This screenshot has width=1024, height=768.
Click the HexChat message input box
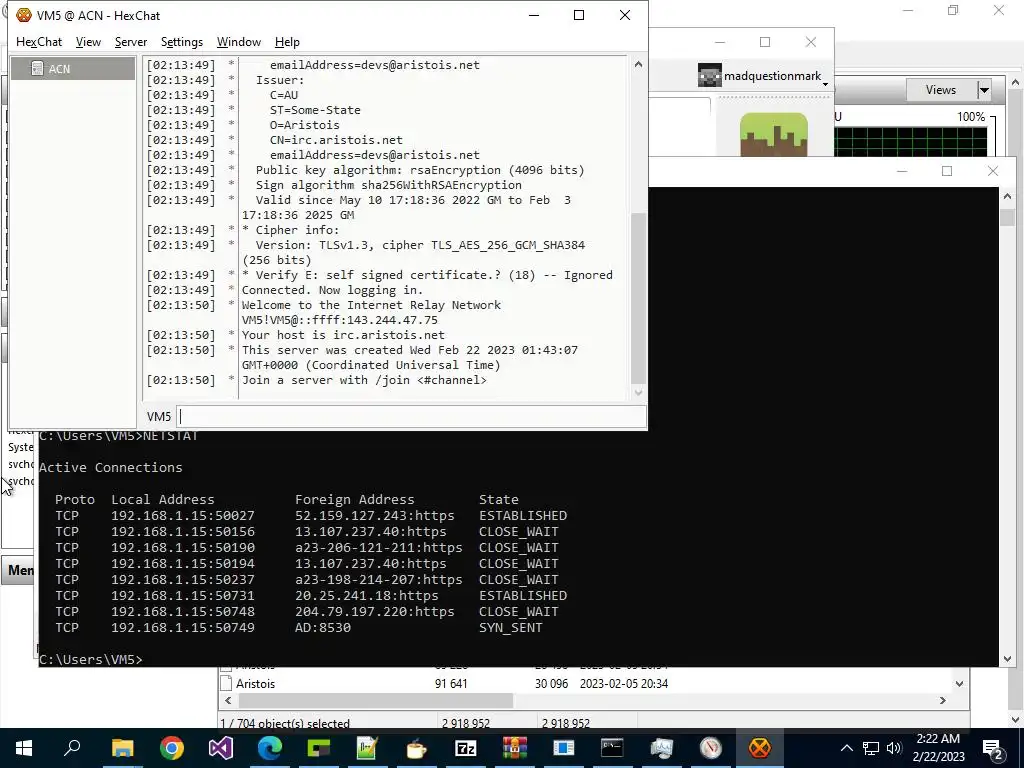(x=411, y=417)
